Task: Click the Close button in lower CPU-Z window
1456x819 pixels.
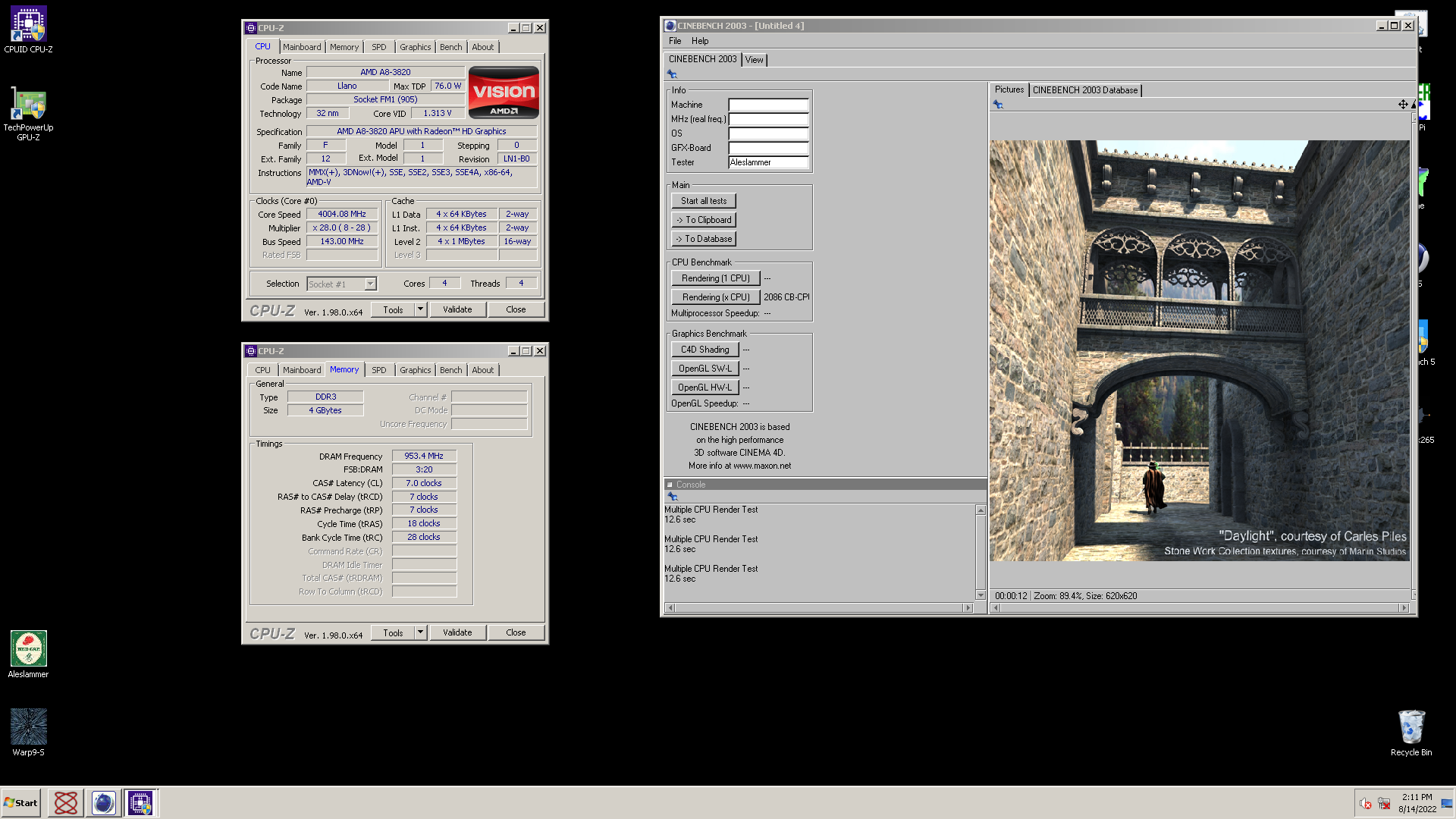Action: 516,632
